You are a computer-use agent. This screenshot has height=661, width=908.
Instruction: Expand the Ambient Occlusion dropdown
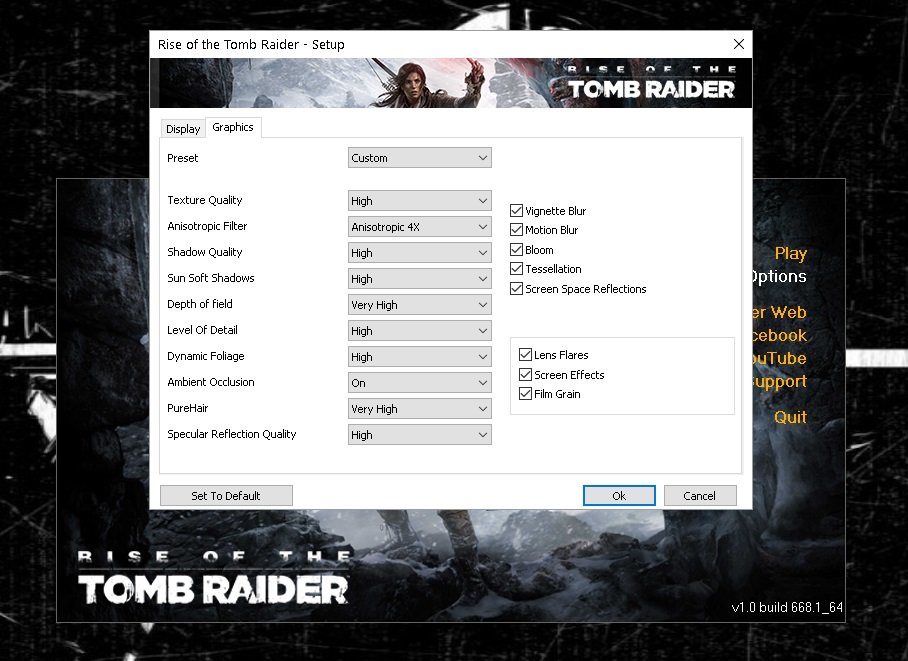420,383
